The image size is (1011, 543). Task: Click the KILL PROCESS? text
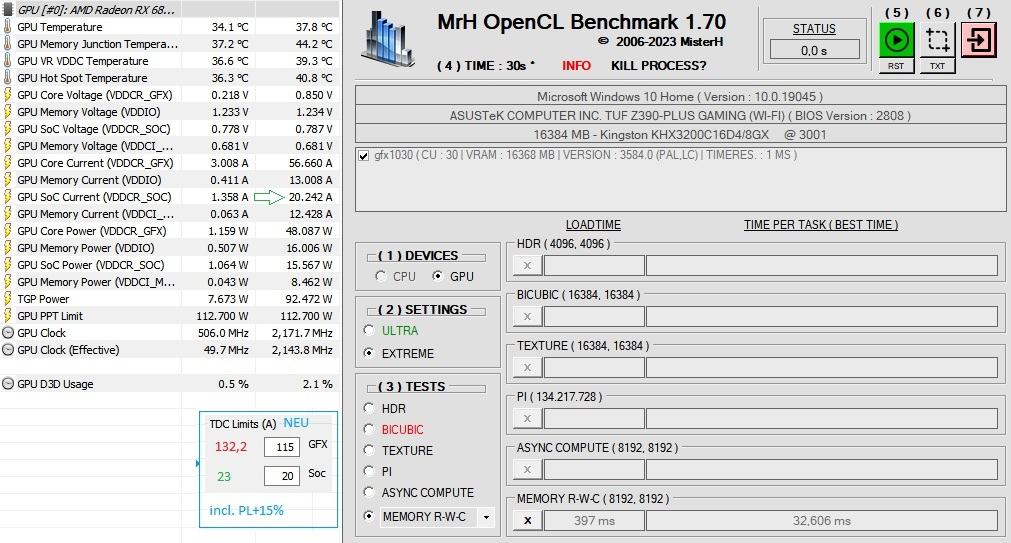tap(658, 66)
